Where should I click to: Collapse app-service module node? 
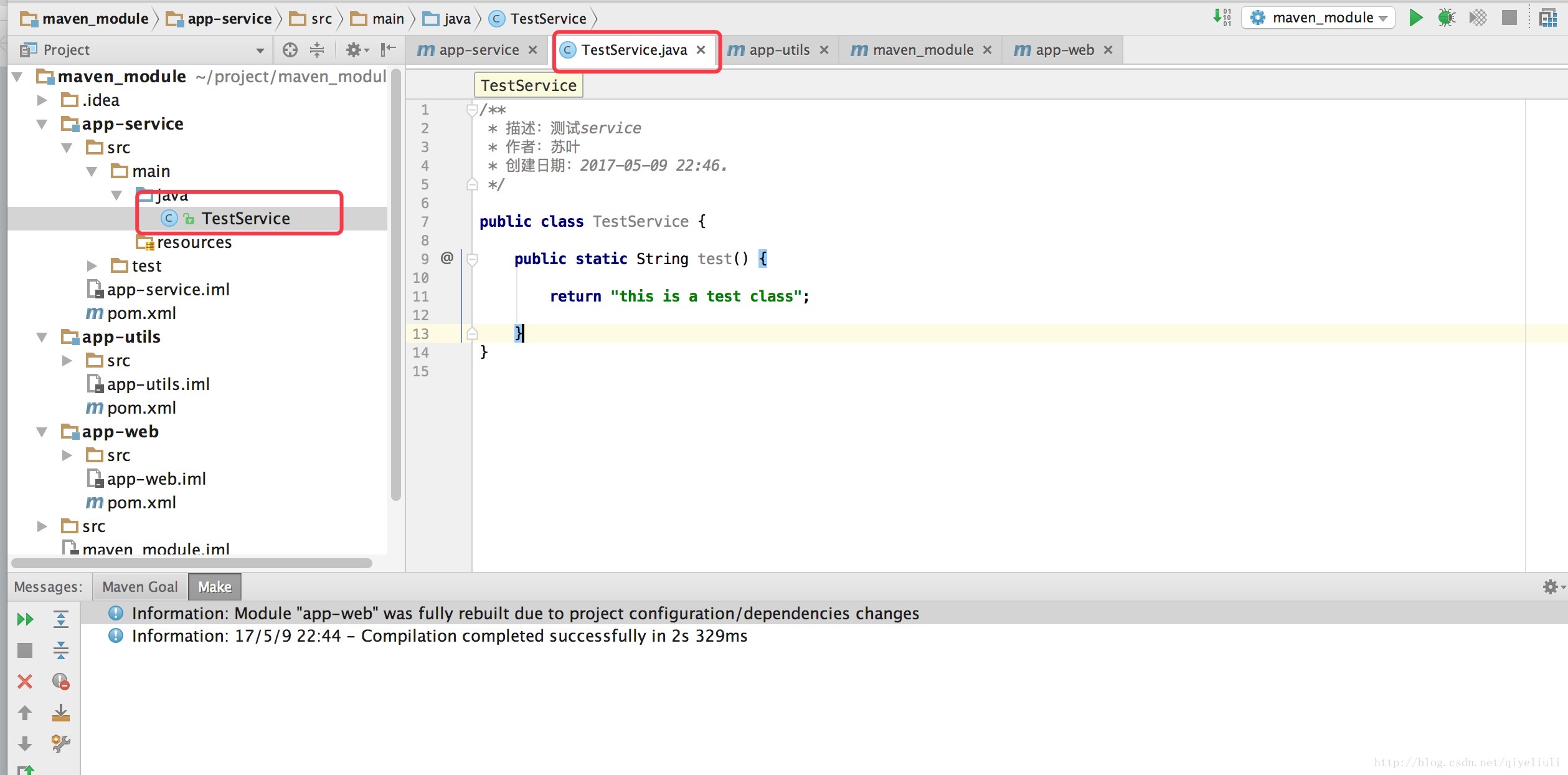click(42, 124)
